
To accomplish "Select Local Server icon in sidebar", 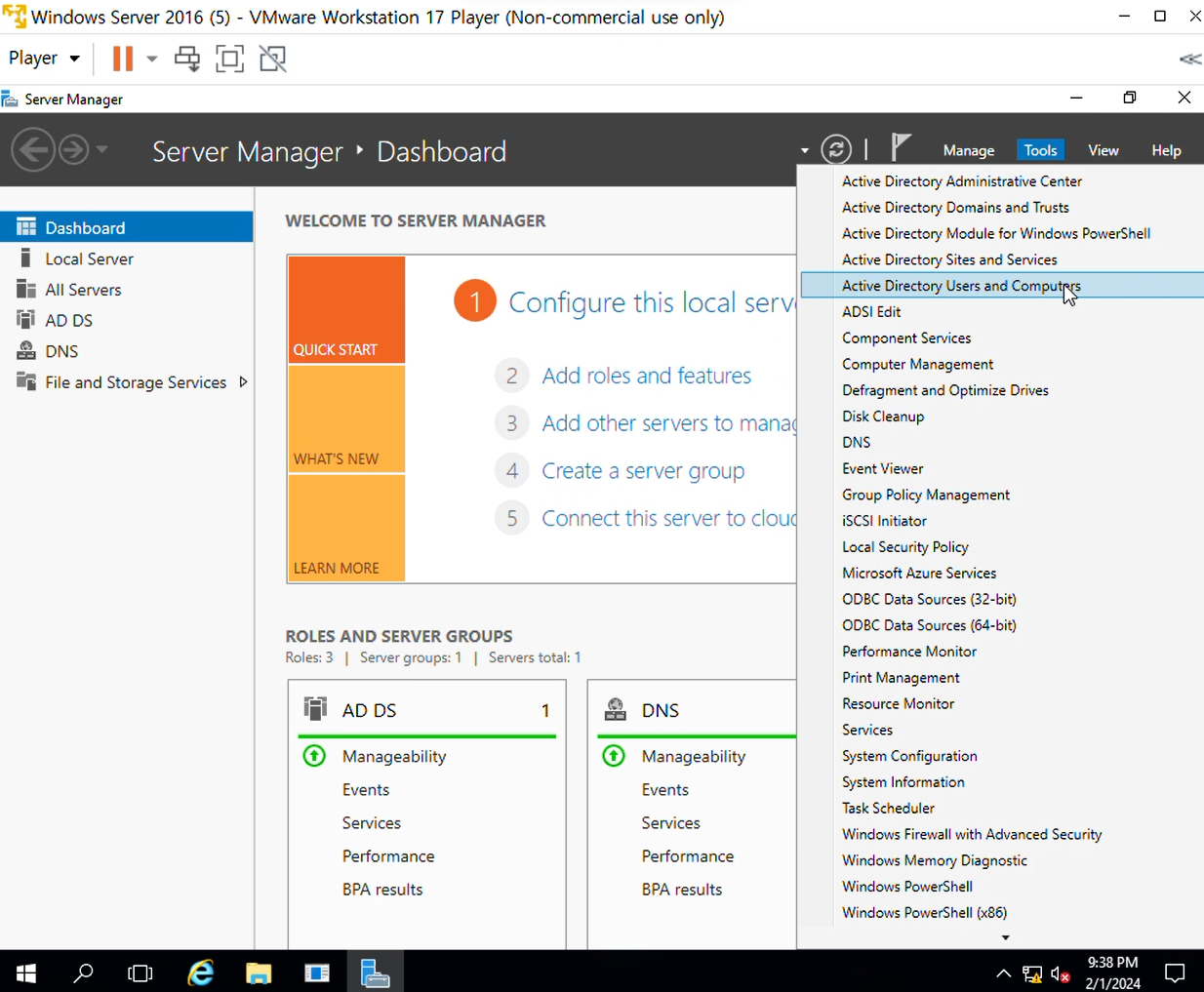I will (x=26, y=258).
